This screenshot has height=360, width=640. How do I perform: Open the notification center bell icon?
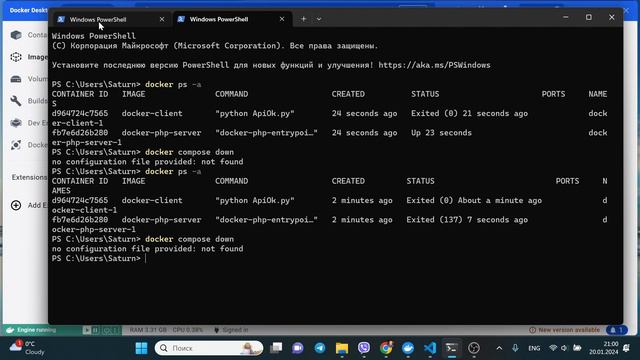[x=627, y=348]
